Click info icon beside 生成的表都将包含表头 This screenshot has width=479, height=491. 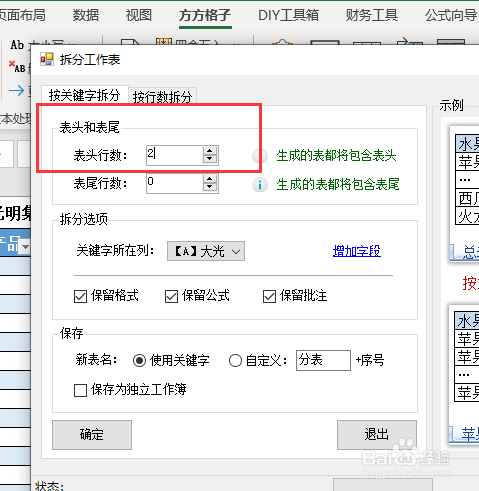260,156
